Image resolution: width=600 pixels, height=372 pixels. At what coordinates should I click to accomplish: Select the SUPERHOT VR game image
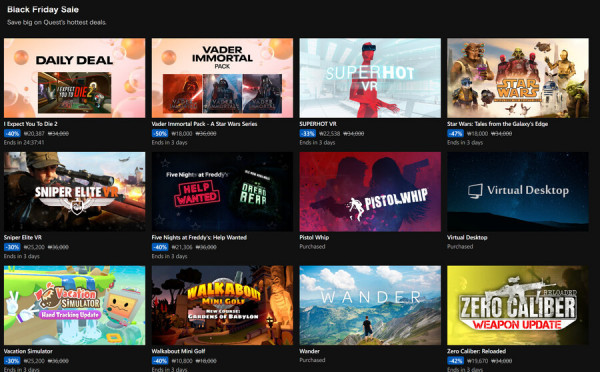pos(370,78)
